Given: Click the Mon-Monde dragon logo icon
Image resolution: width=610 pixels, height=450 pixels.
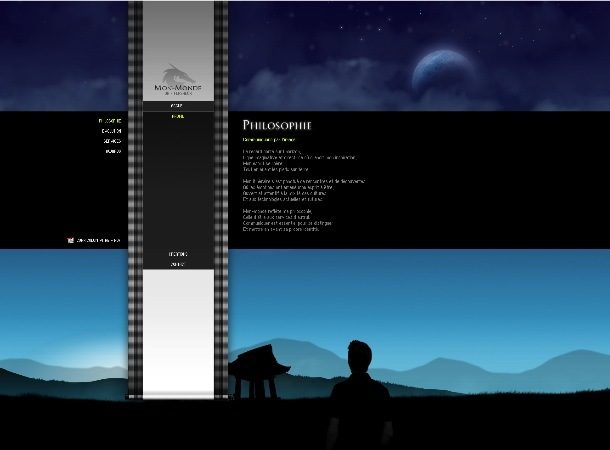Looking at the screenshot, I should (x=177, y=74).
